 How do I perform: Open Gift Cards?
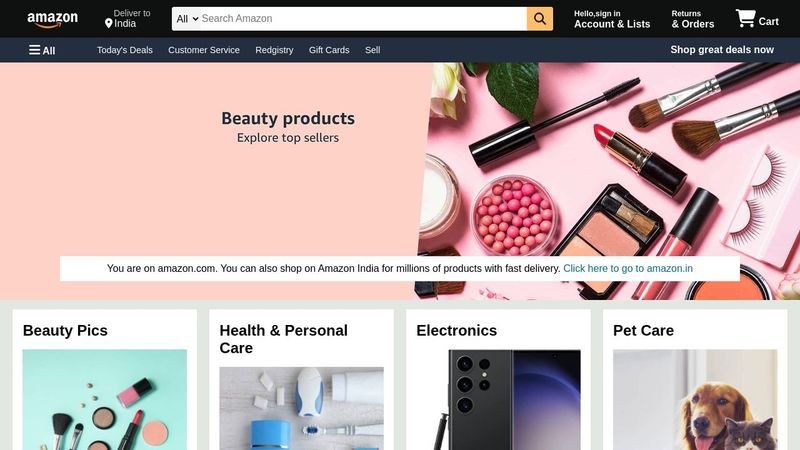pyautogui.click(x=329, y=50)
